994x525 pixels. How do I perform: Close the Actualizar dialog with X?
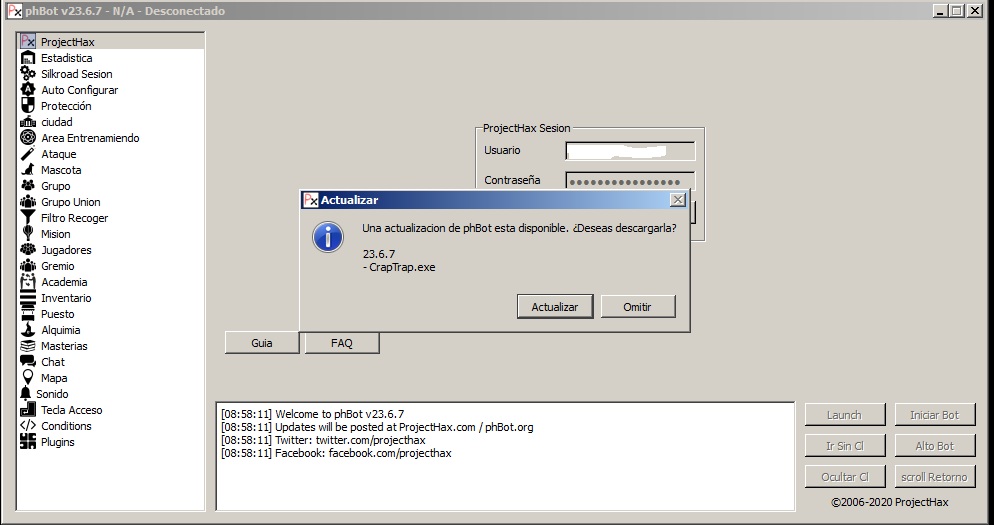point(677,200)
